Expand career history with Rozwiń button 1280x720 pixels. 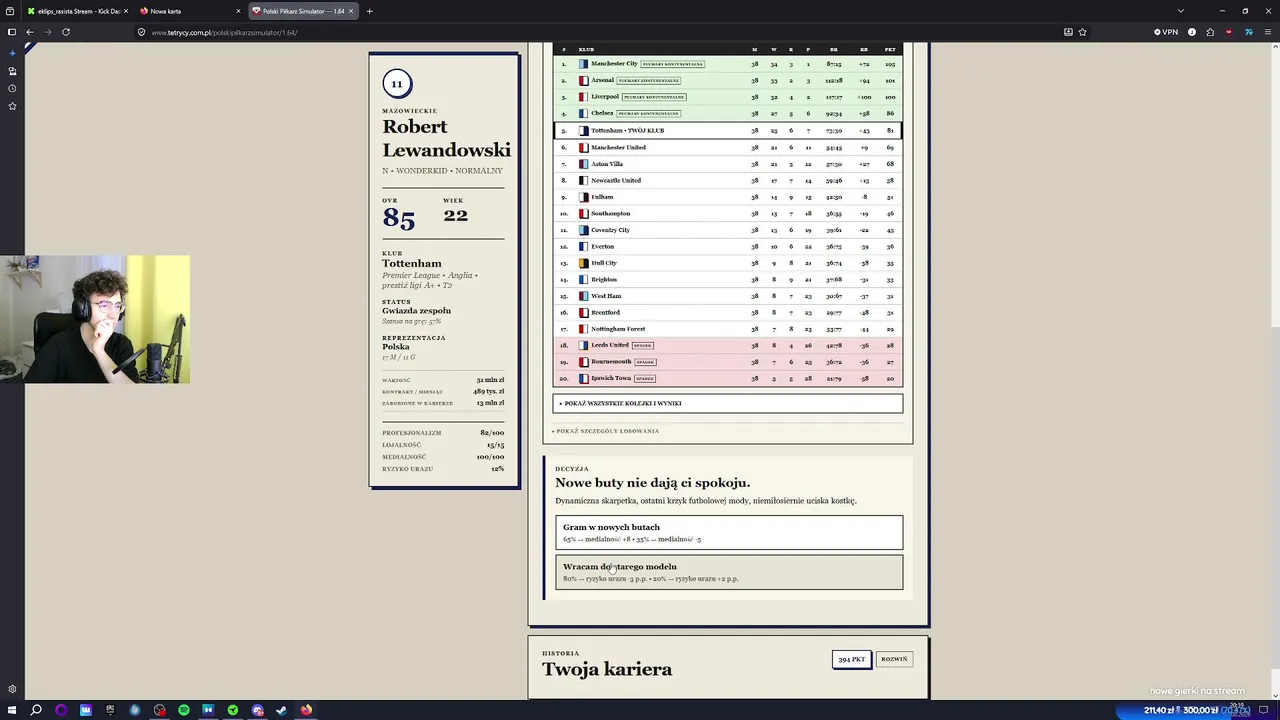click(x=894, y=659)
